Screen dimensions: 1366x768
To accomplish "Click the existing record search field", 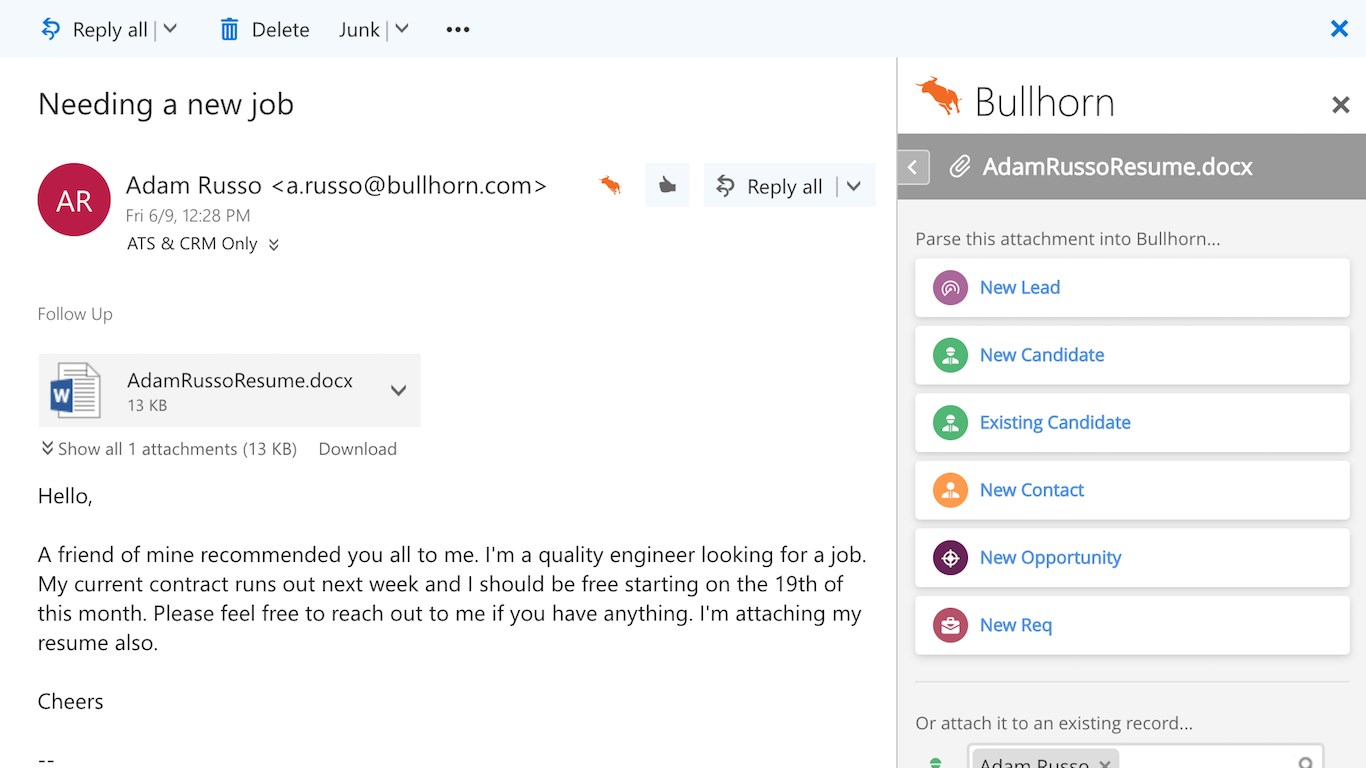I will (x=1145, y=757).
